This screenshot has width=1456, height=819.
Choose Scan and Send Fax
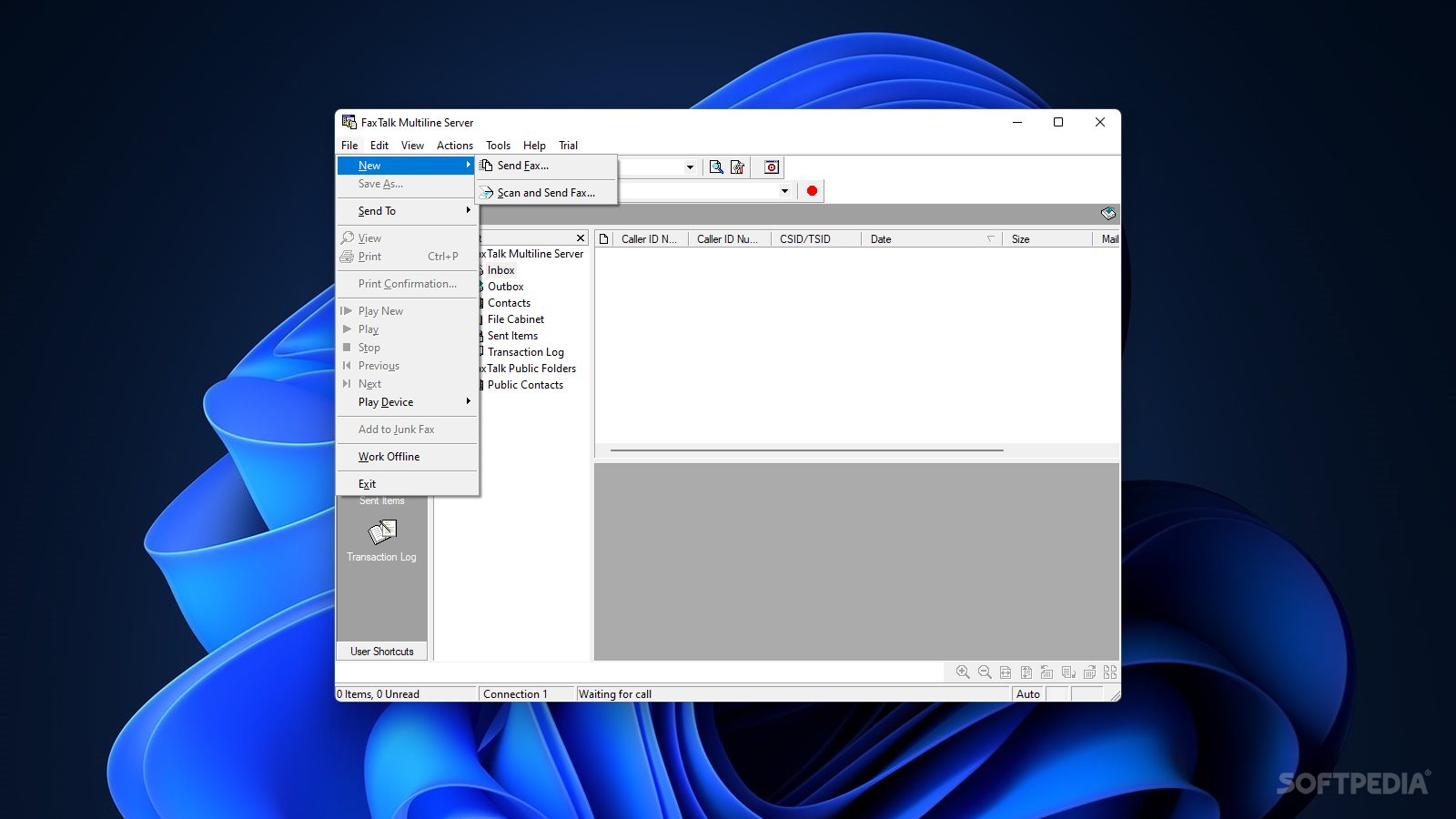click(x=546, y=193)
